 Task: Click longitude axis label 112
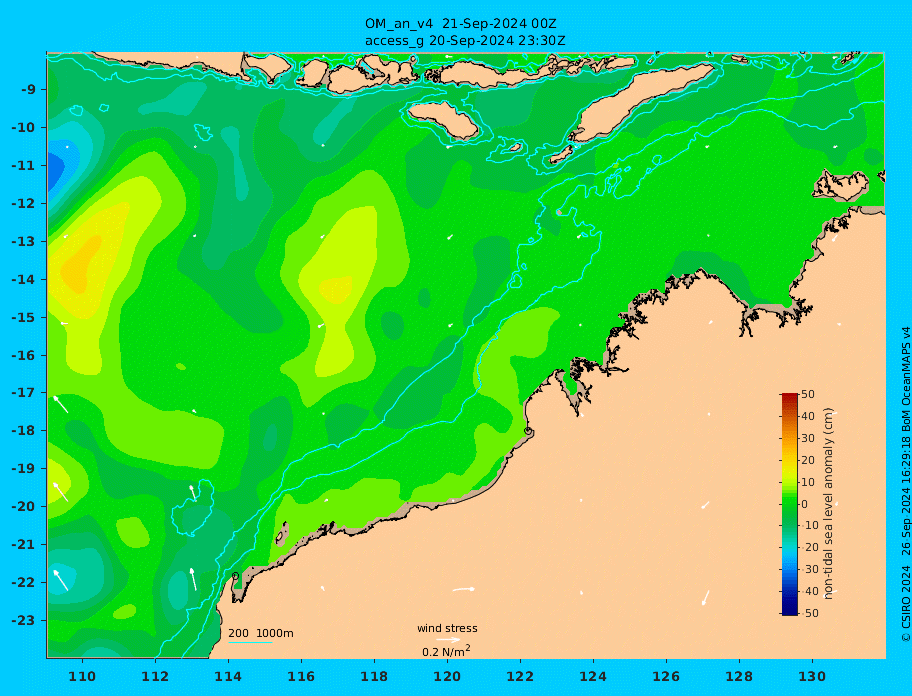point(155,677)
